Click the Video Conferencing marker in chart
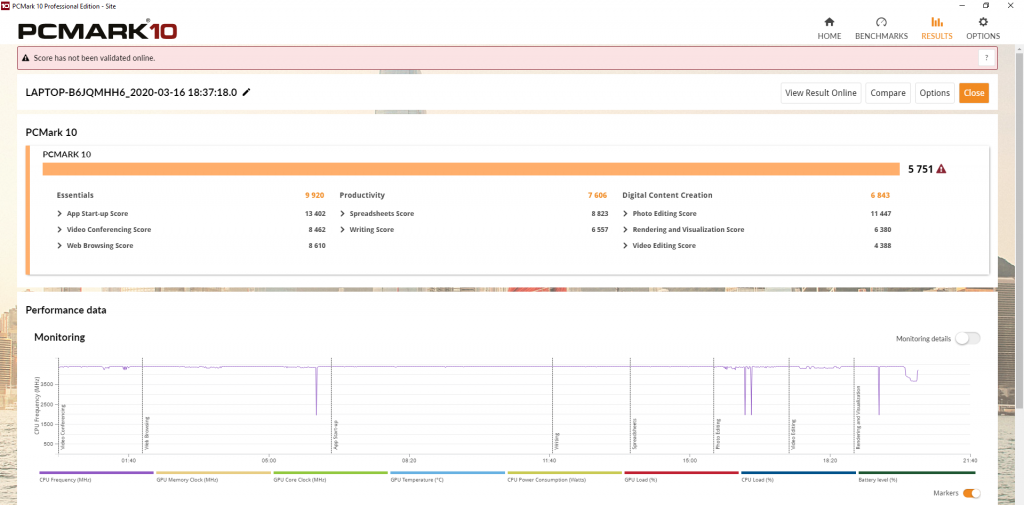The image size is (1024, 505). (x=63, y=427)
